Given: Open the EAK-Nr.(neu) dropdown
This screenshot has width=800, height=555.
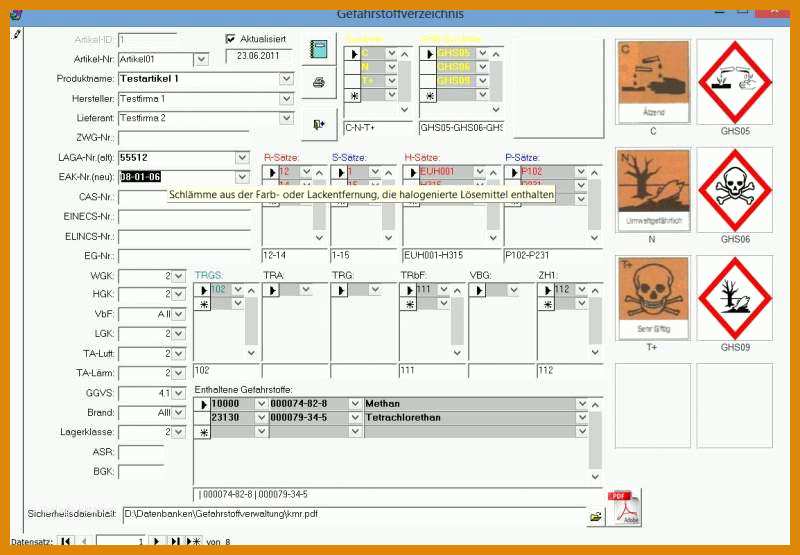Looking at the screenshot, I should 242,177.
